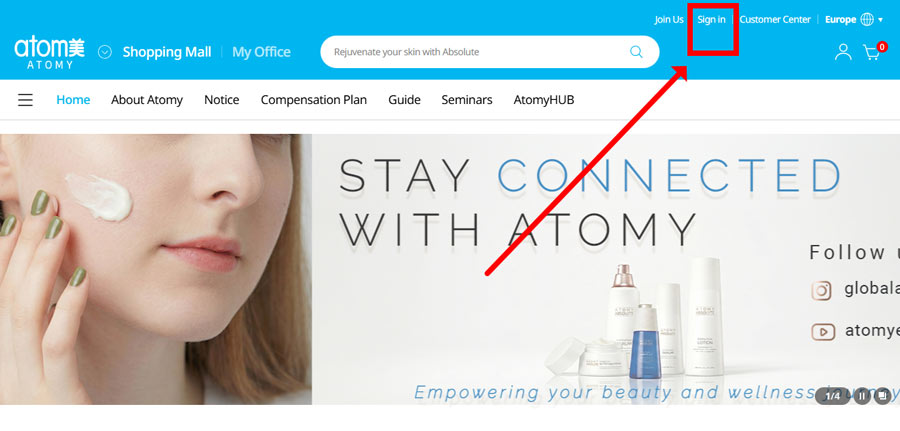Screen dimensions: 900x431
Task: Click the Sign in link
Action: pyautogui.click(x=711, y=20)
